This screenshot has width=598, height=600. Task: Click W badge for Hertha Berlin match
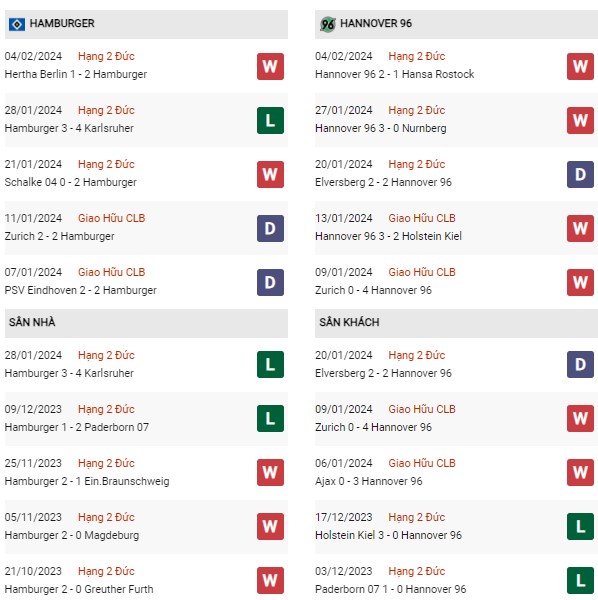pyautogui.click(x=270, y=67)
